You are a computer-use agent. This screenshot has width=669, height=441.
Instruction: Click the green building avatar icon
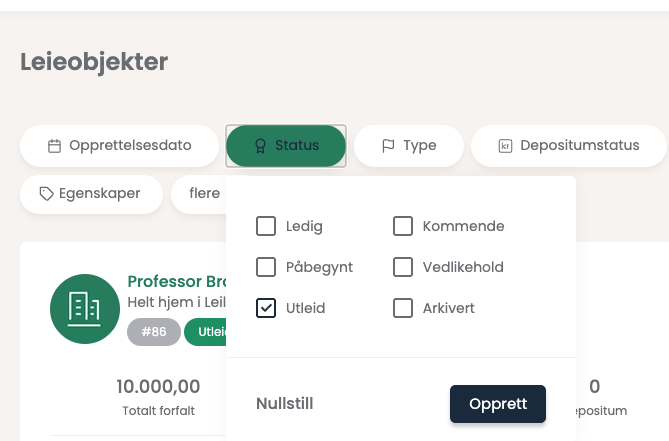[x=85, y=308]
